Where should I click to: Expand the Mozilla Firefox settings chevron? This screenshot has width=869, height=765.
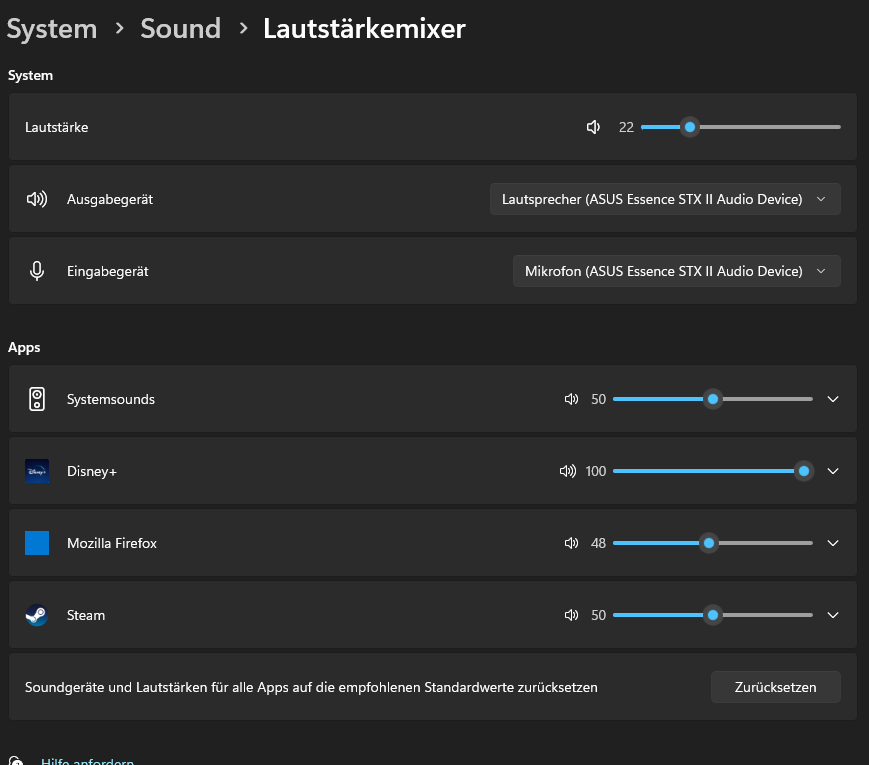[833, 543]
